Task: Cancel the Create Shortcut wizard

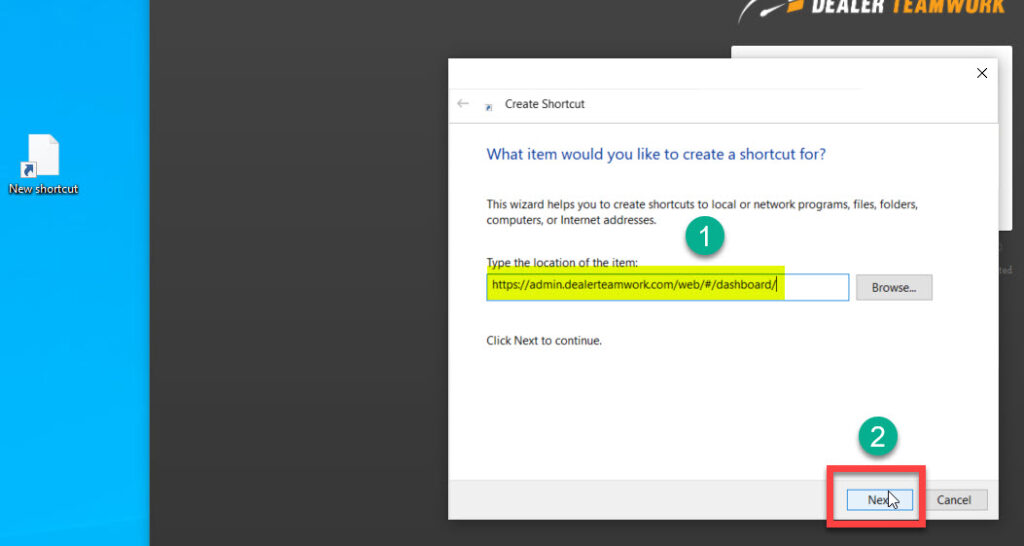Action: coord(953,500)
